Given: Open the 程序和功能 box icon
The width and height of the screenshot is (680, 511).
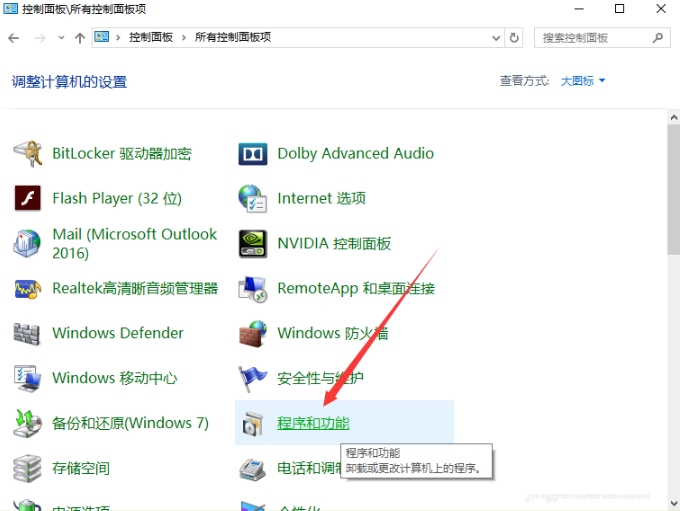Looking at the screenshot, I should pyautogui.click(x=253, y=423).
